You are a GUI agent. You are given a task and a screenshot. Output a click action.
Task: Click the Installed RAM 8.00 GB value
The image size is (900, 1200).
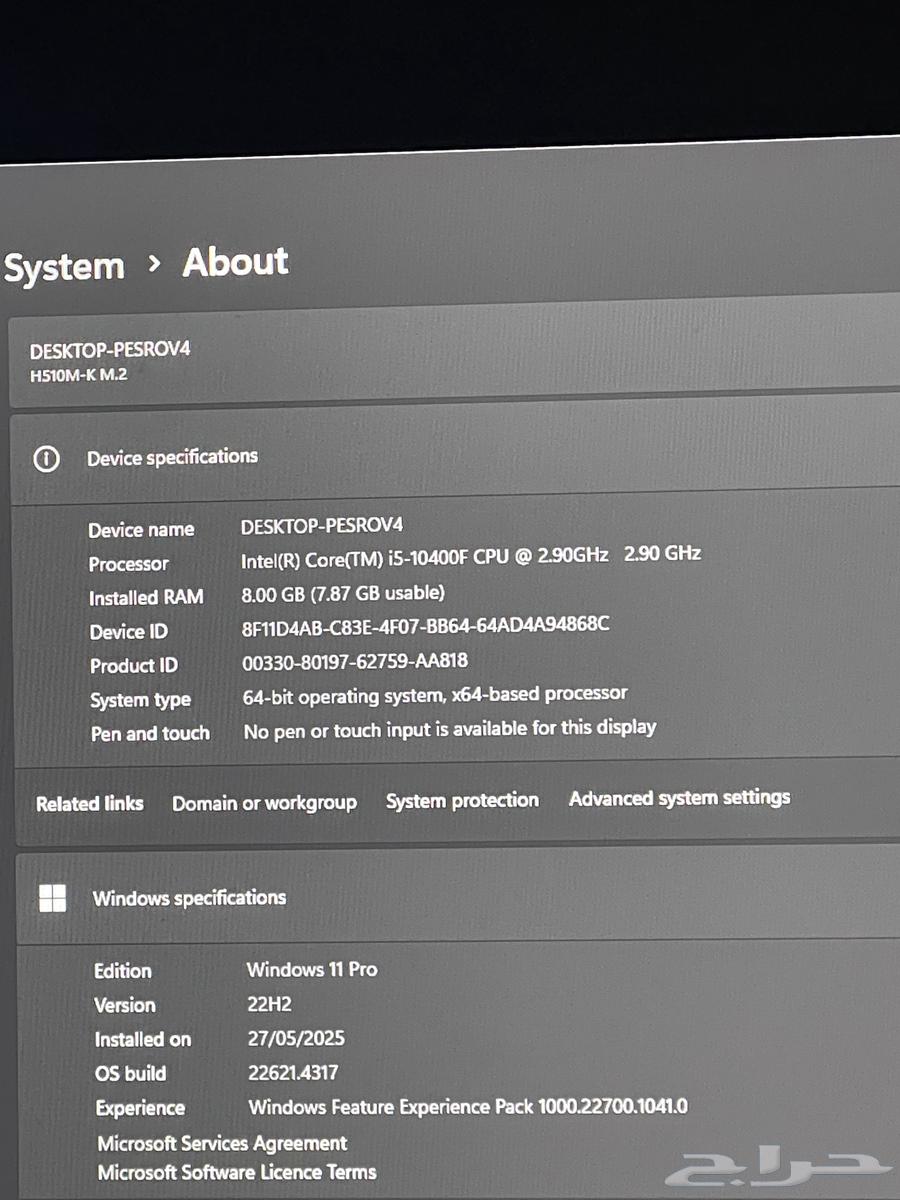coord(343,593)
